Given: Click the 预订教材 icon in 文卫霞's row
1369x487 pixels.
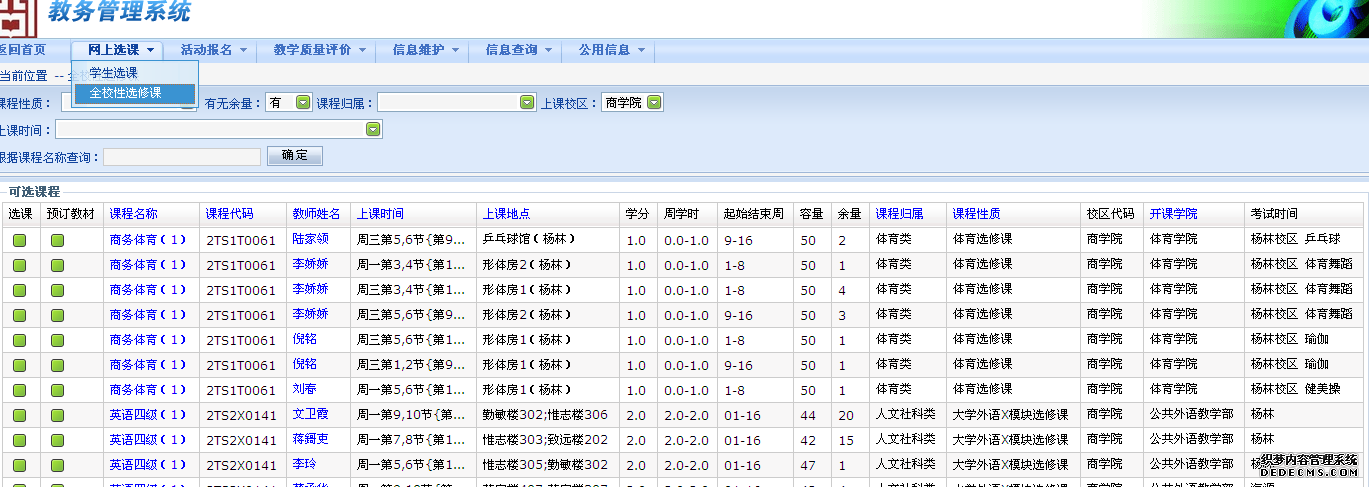Looking at the screenshot, I should tap(58, 415).
